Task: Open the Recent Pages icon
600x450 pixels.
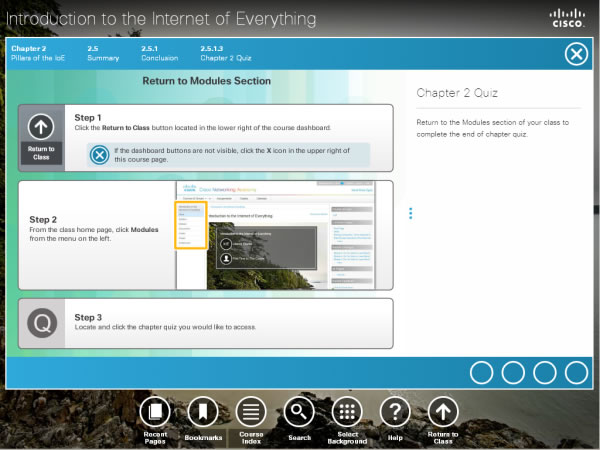Action: click(x=154, y=411)
